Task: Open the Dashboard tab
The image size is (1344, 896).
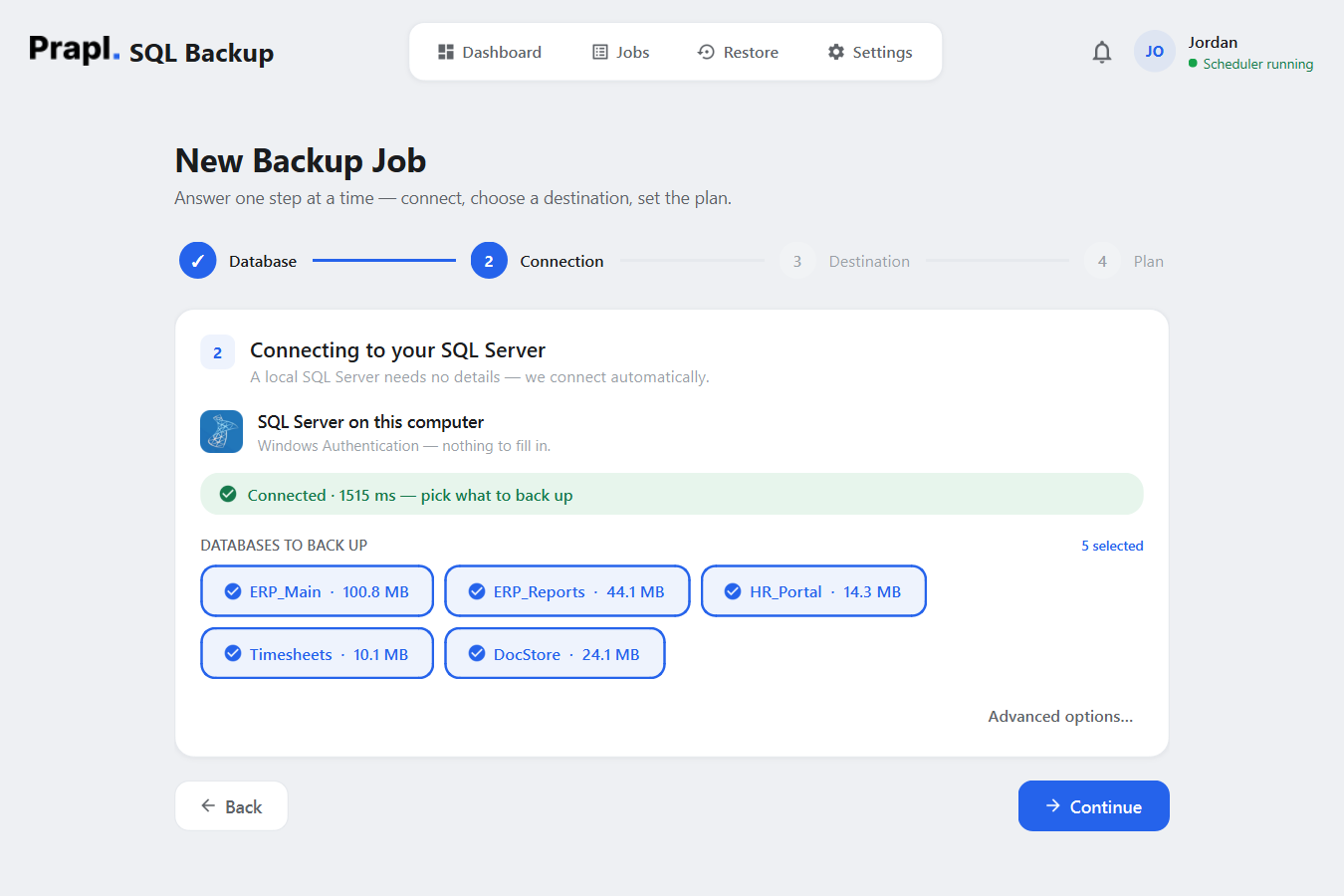Action: [x=490, y=52]
